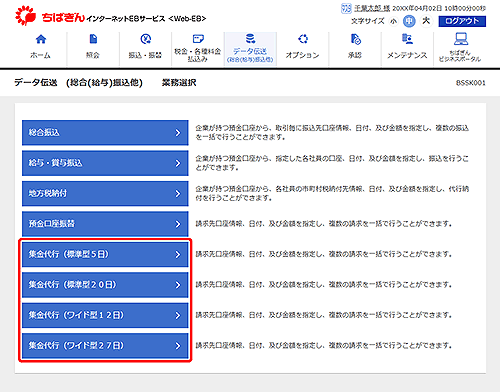Click the date and time text in header

pos(439,8)
